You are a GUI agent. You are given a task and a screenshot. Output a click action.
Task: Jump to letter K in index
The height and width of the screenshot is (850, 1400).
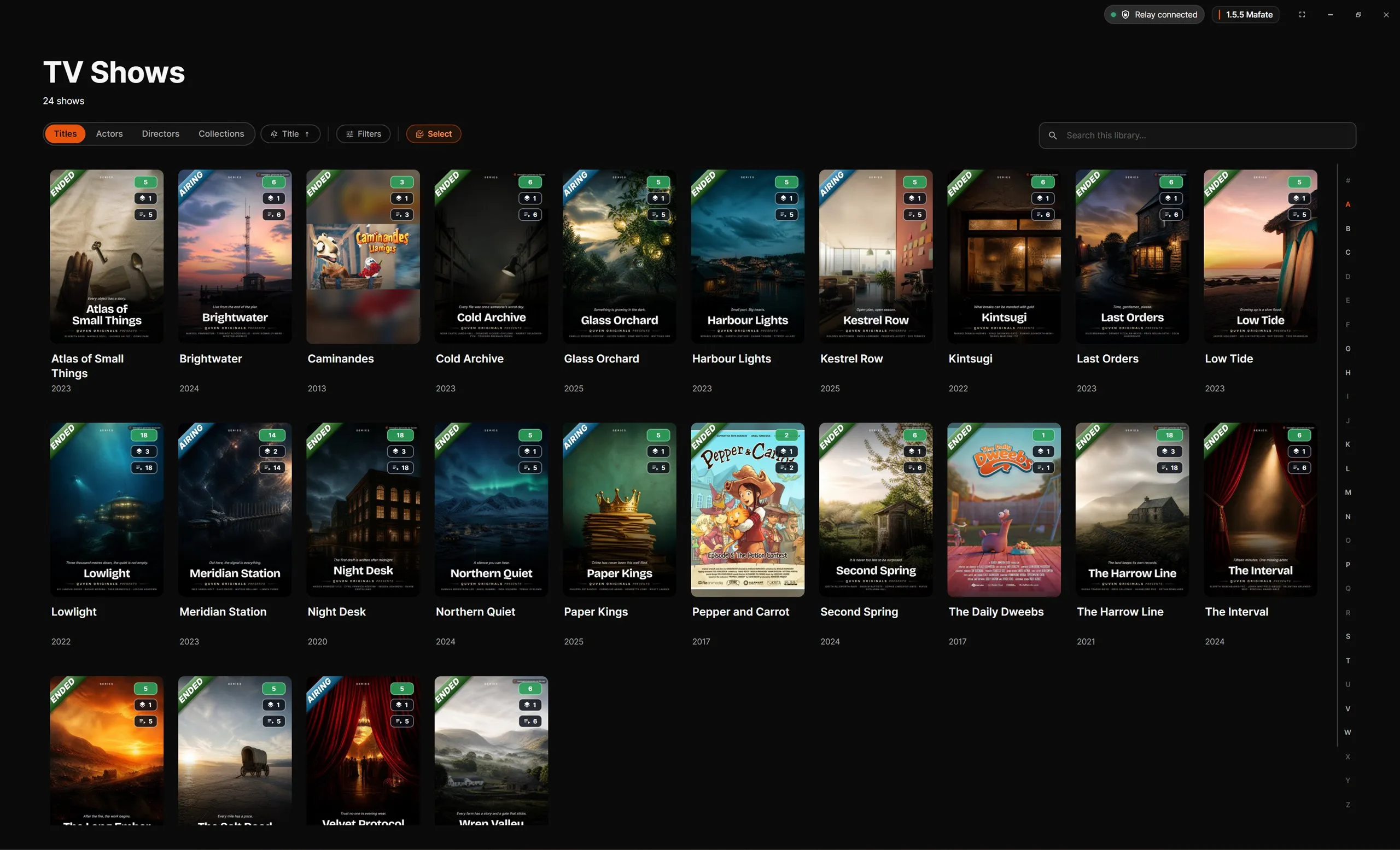[x=1347, y=444]
